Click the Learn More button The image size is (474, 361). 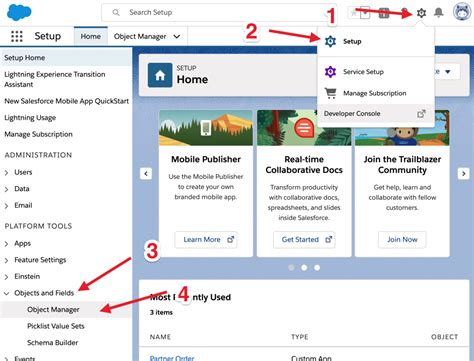point(206,240)
